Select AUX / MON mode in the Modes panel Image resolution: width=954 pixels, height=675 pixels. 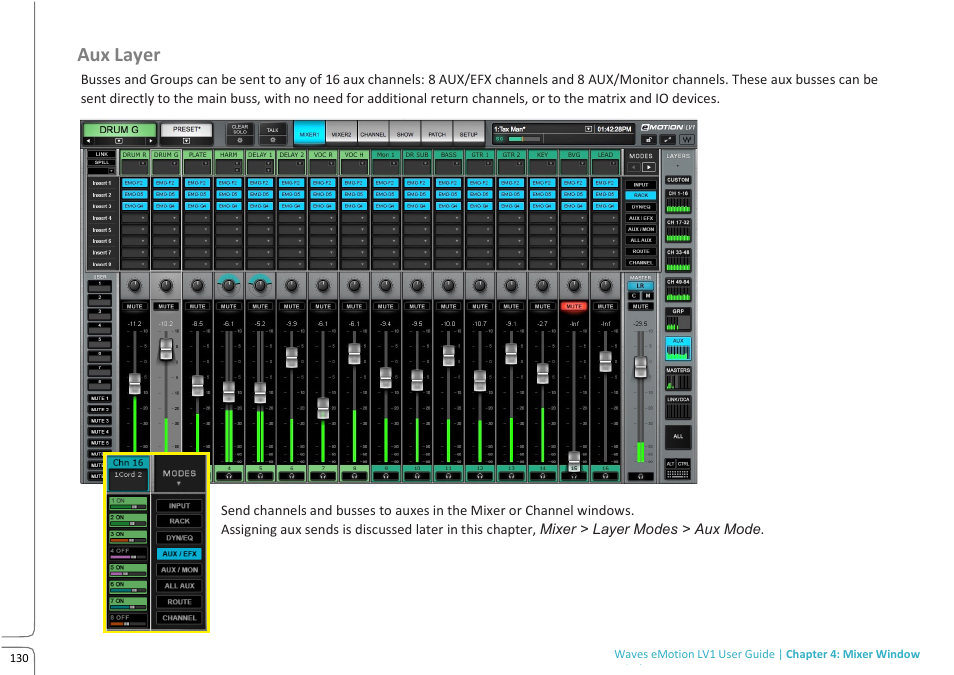coord(641,229)
